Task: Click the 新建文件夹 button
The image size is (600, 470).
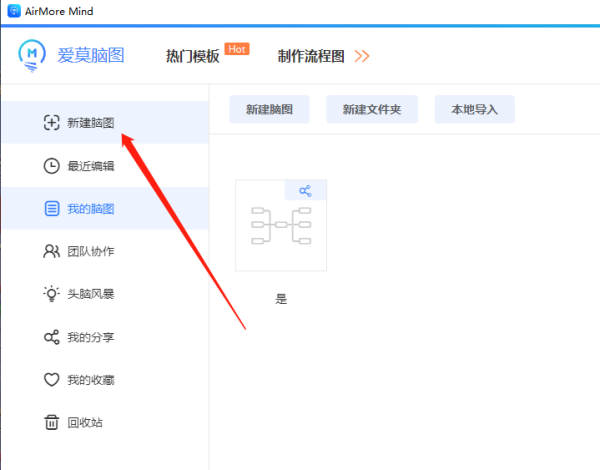Action: pyautogui.click(x=372, y=109)
